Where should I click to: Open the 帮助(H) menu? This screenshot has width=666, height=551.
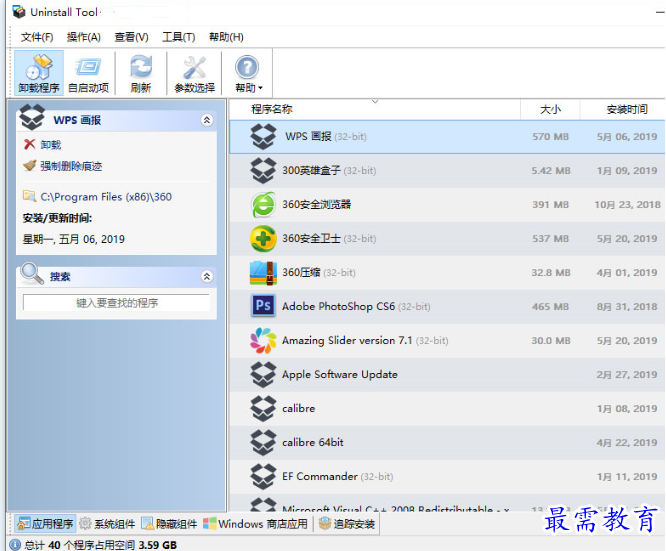click(226, 37)
